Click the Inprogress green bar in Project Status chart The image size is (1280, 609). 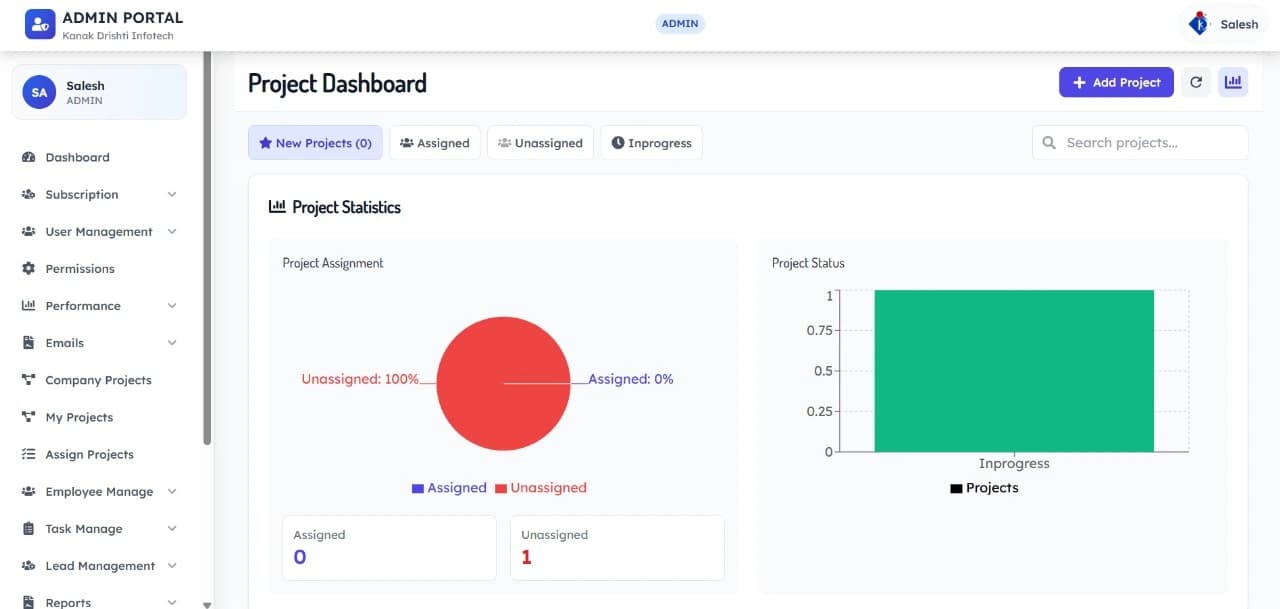pos(1013,370)
